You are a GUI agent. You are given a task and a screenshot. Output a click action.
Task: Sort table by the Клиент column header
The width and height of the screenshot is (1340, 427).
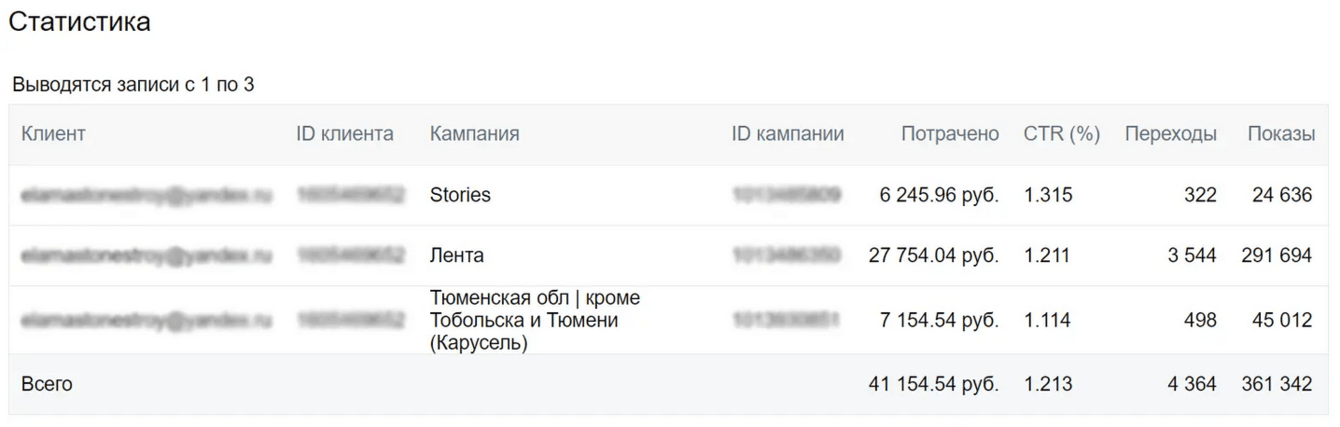click(53, 134)
